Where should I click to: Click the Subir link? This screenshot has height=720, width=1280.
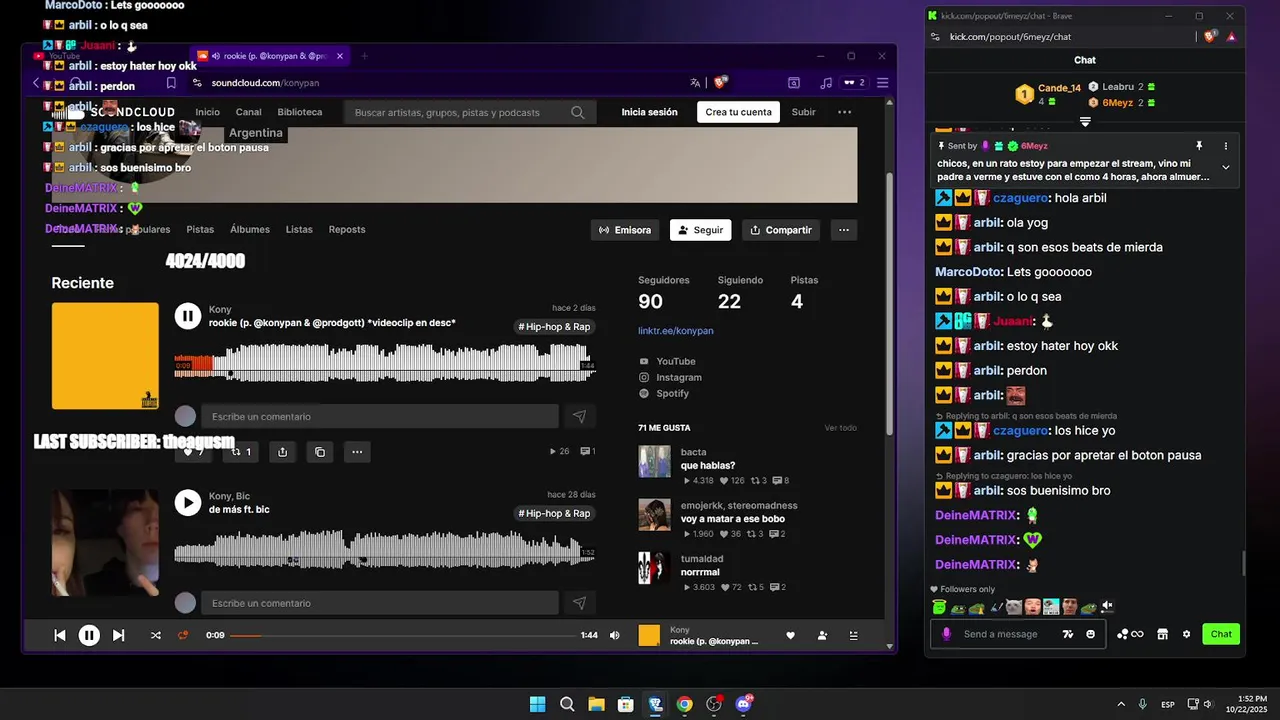click(804, 112)
